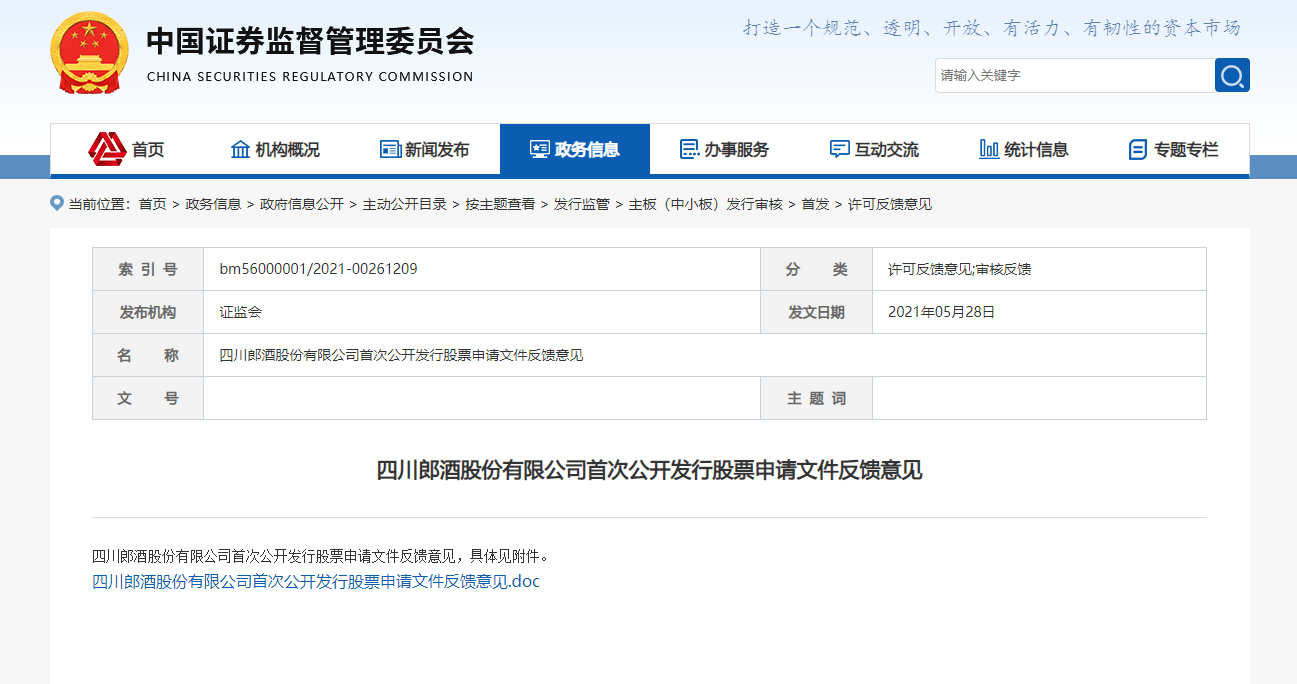Screen dimensions: 1297x684
Task: Click the 文号 label cell
Action: [x=148, y=398]
